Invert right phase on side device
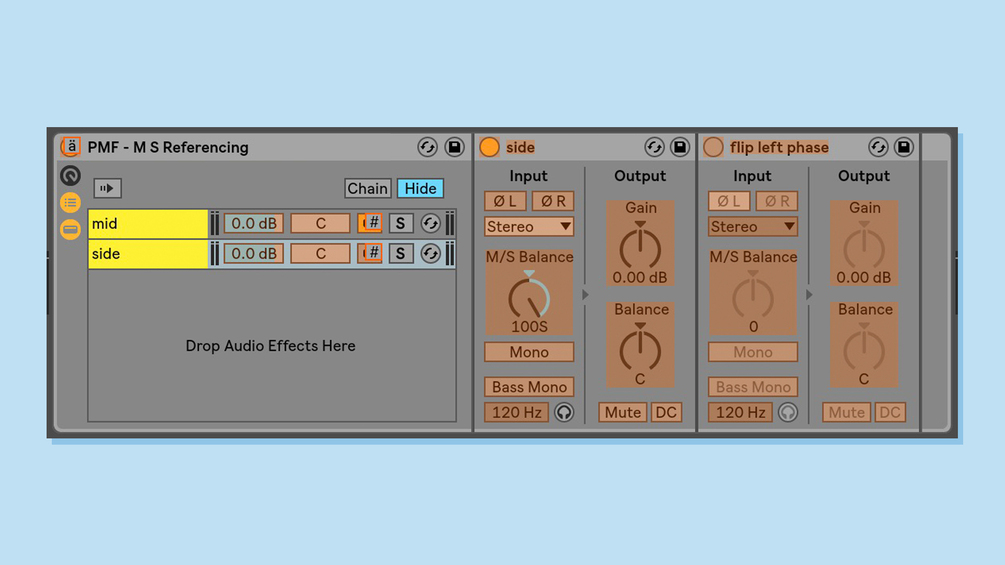Viewport: 1005px width, 565px height. click(553, 201)
